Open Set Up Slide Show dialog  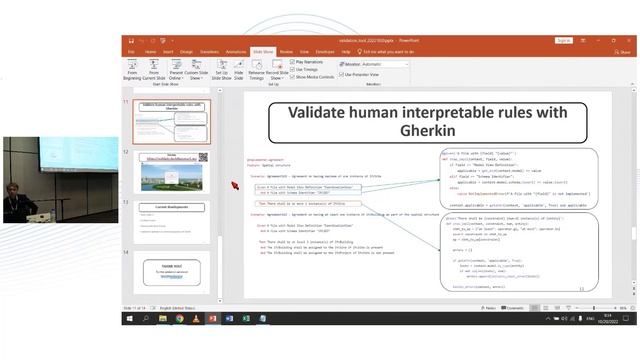pos(222,69)
